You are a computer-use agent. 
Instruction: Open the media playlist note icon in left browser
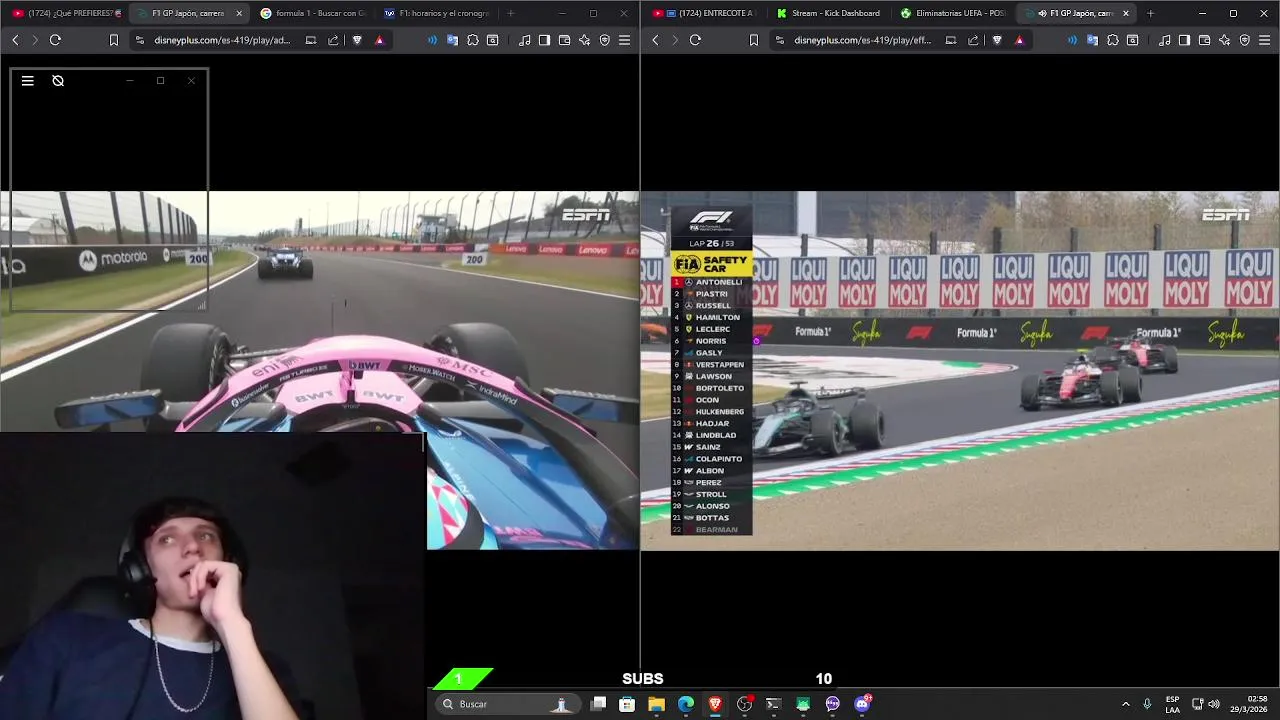[x=525, y=40]
